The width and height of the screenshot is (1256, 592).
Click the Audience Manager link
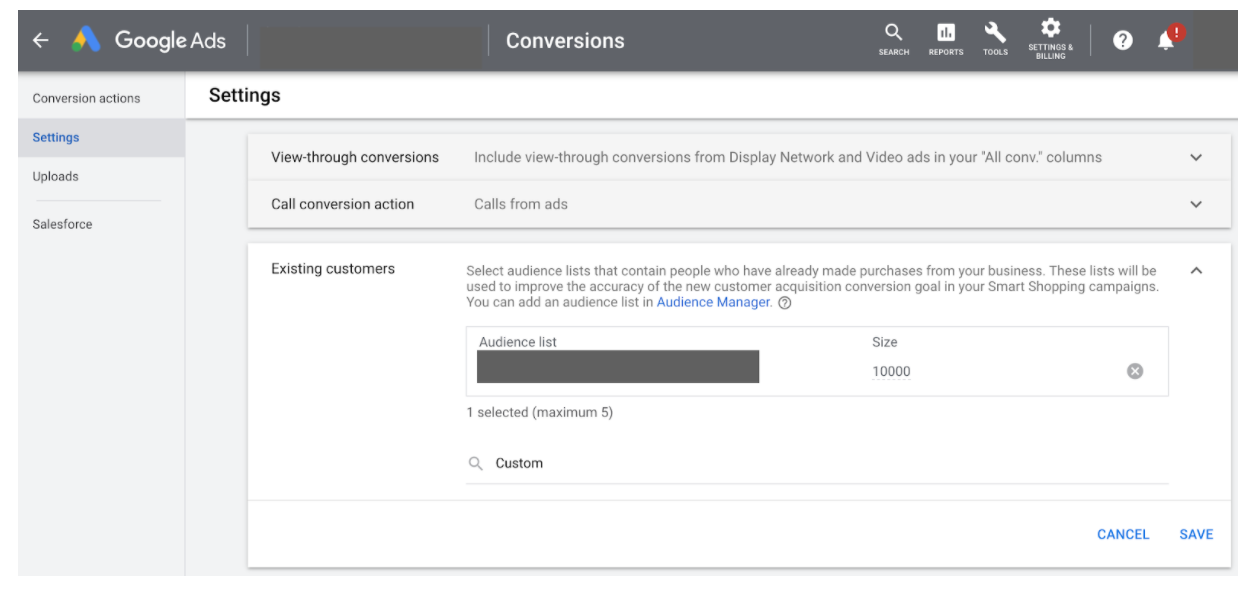(713, 302)
